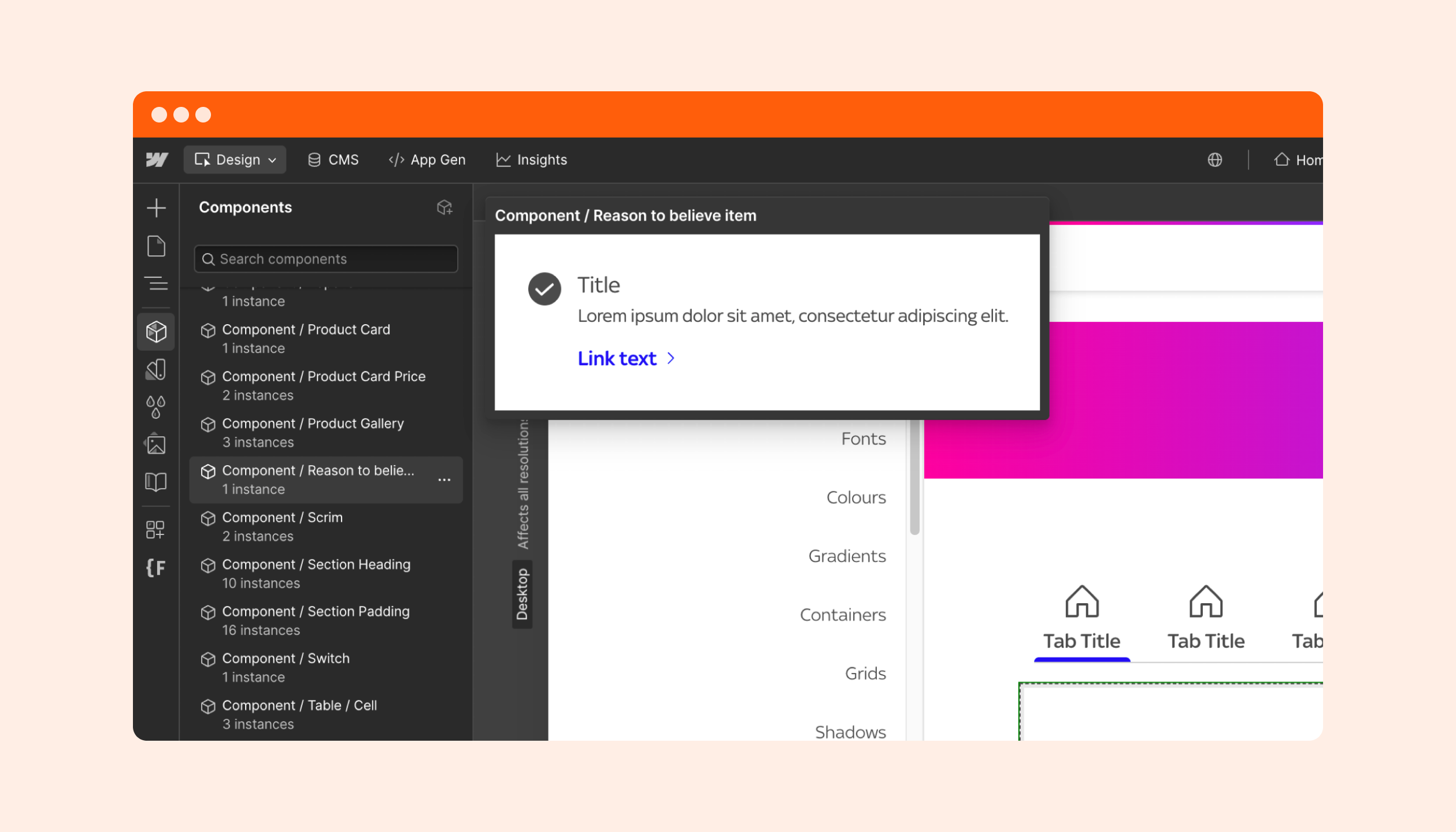This screenshot has height=832, width=1456.
Task: Open the Apps grid icon
Action: (x=156, y=529)
